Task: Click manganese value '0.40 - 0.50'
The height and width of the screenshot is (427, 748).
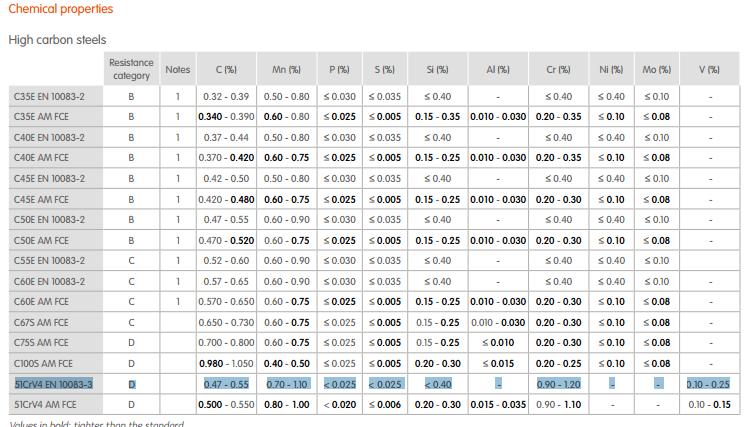Action: (286, 364)
